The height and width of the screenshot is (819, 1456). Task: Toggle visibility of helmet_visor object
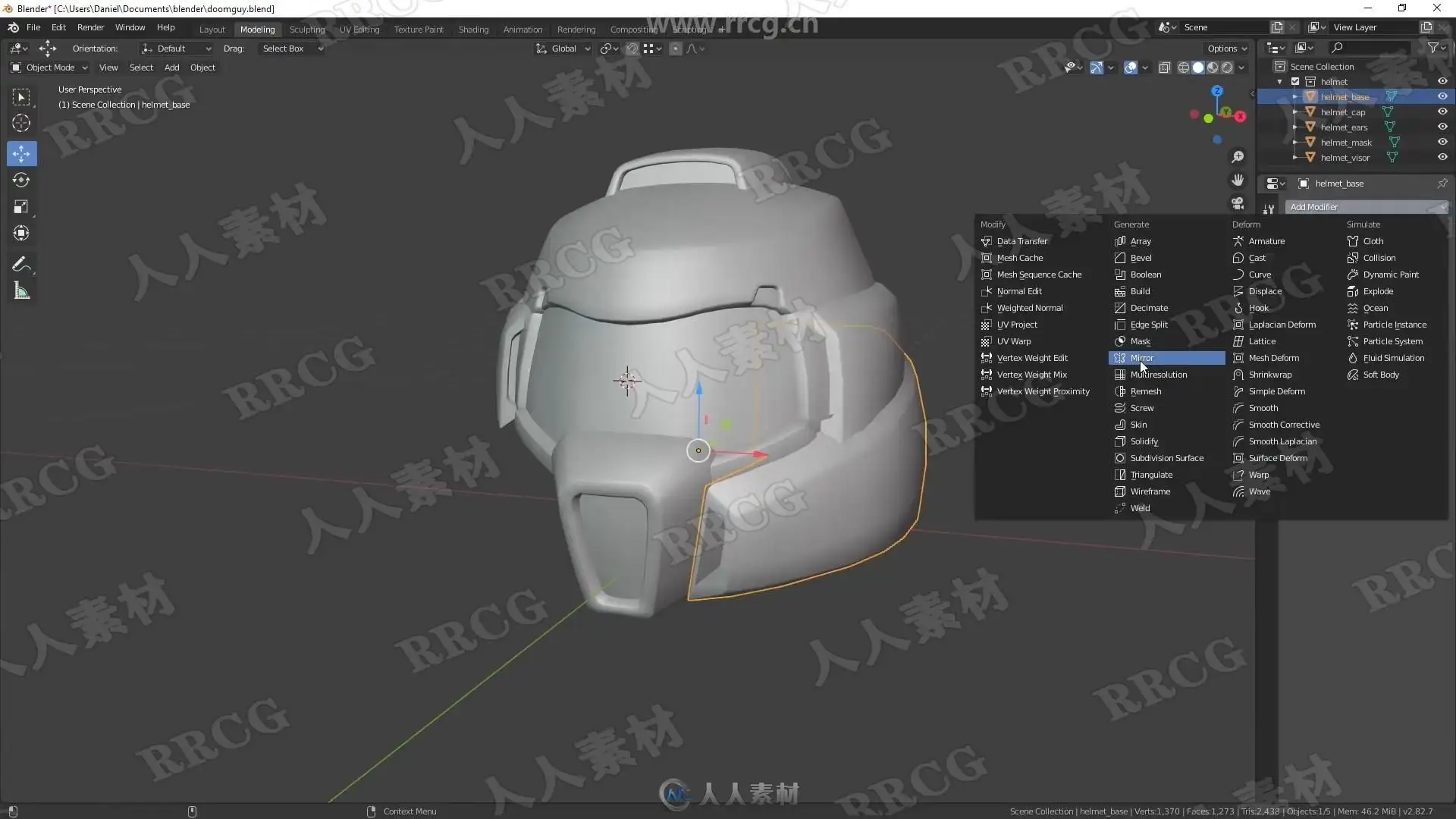tap(1442, 158)
